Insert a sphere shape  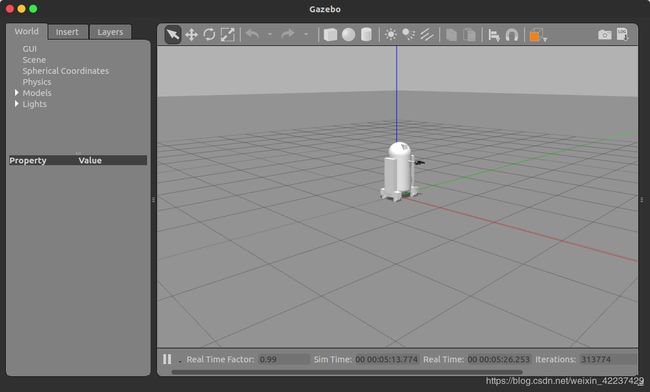pyautogui.click(x=348, y=34)
